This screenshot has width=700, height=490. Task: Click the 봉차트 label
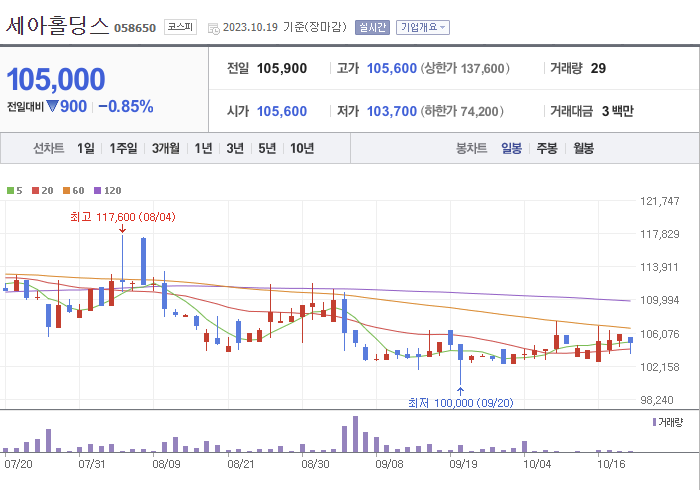471,148
